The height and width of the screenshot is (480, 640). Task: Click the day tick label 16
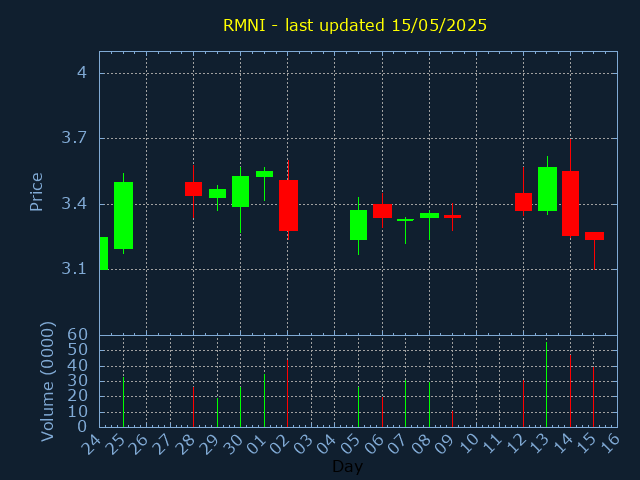[608, 444]
